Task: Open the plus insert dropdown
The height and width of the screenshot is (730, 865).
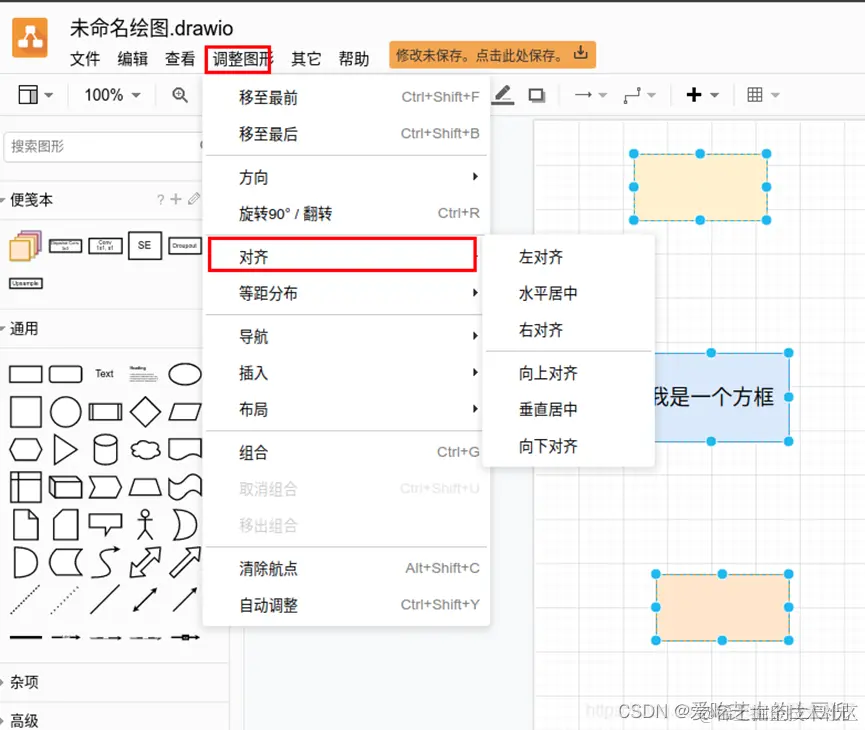Action: point(702,95)
